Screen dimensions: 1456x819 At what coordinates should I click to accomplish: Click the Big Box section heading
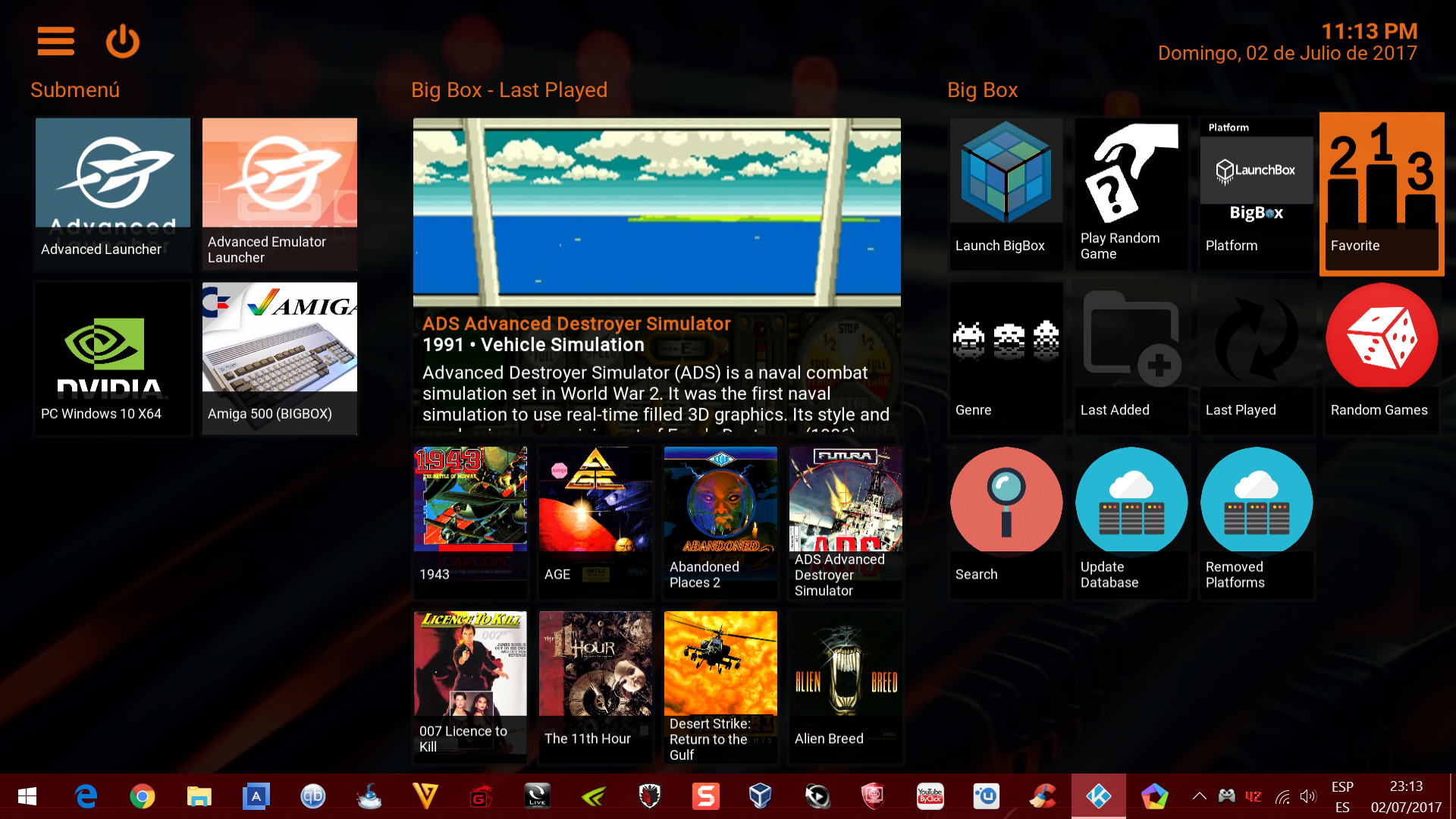982,90
